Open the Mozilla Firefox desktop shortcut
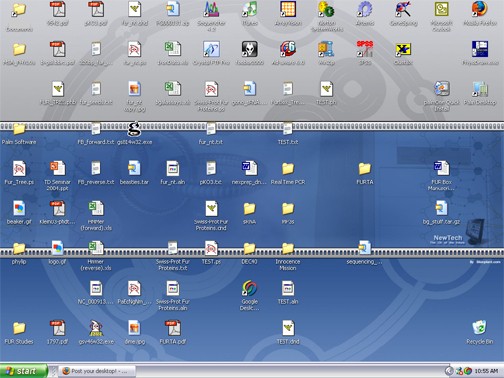504x378 pixels. (480, 9)
